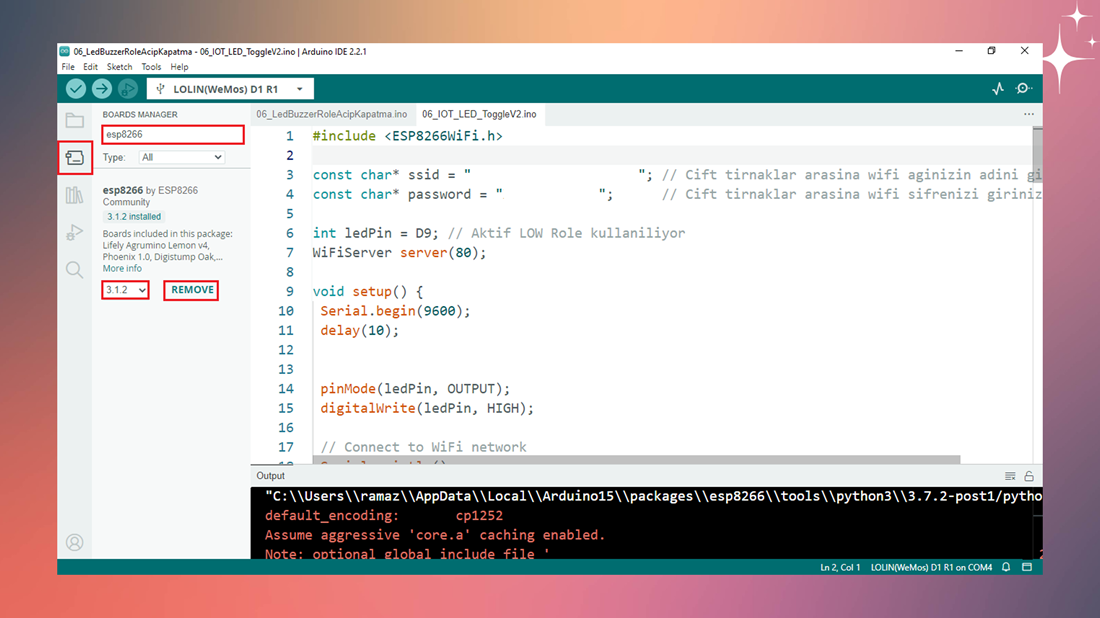Open the Type filter dropdown set to All
This screenshot has height=618, width=1100.
pos(181,157)
